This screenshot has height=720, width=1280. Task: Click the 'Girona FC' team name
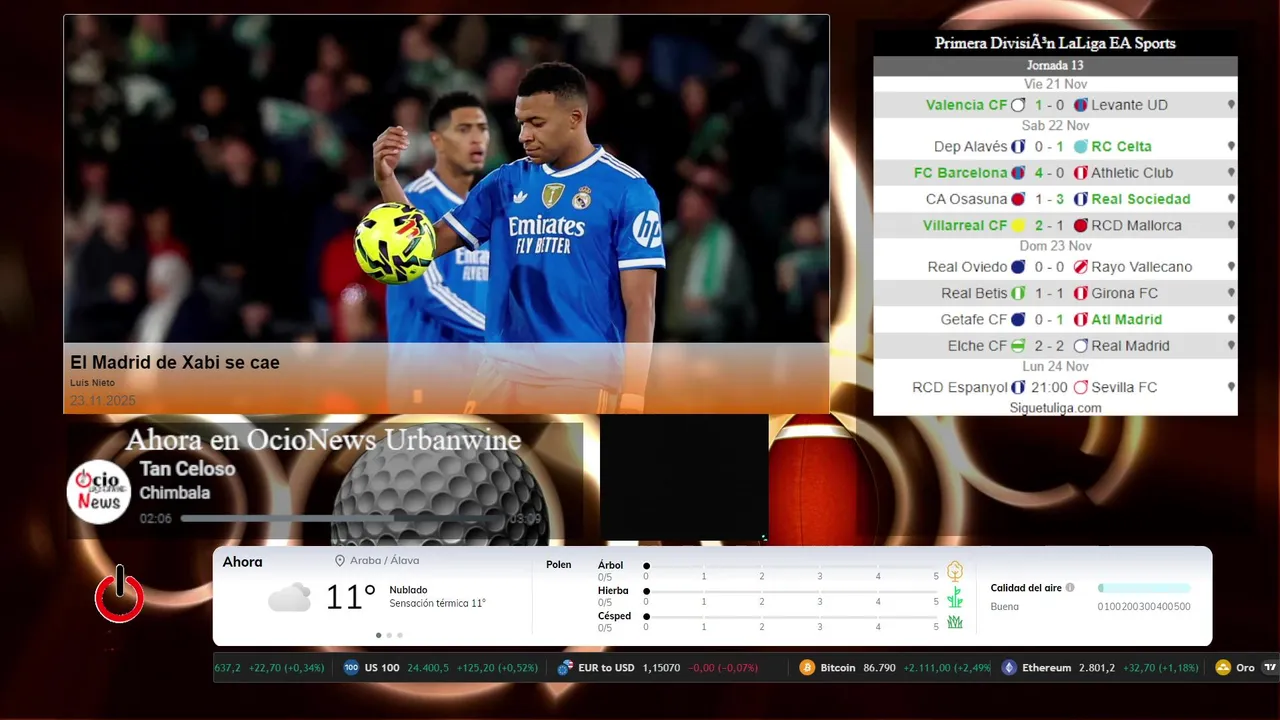1125,293
